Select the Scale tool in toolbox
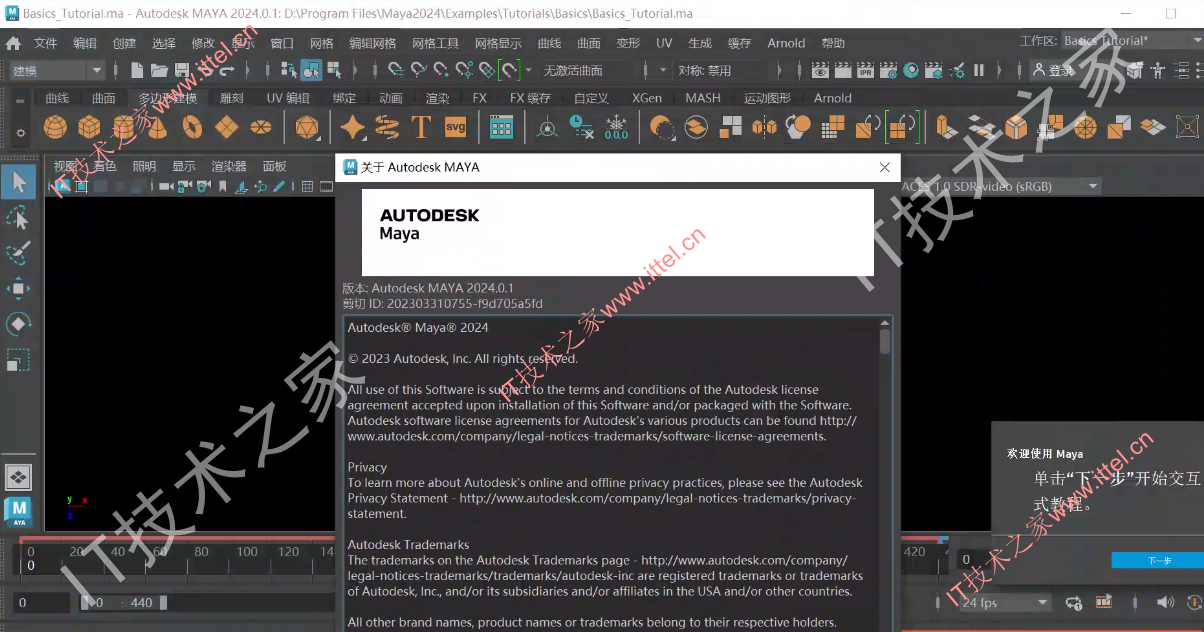Viewport: 1204px width, 632px height. tap(19, 359)
